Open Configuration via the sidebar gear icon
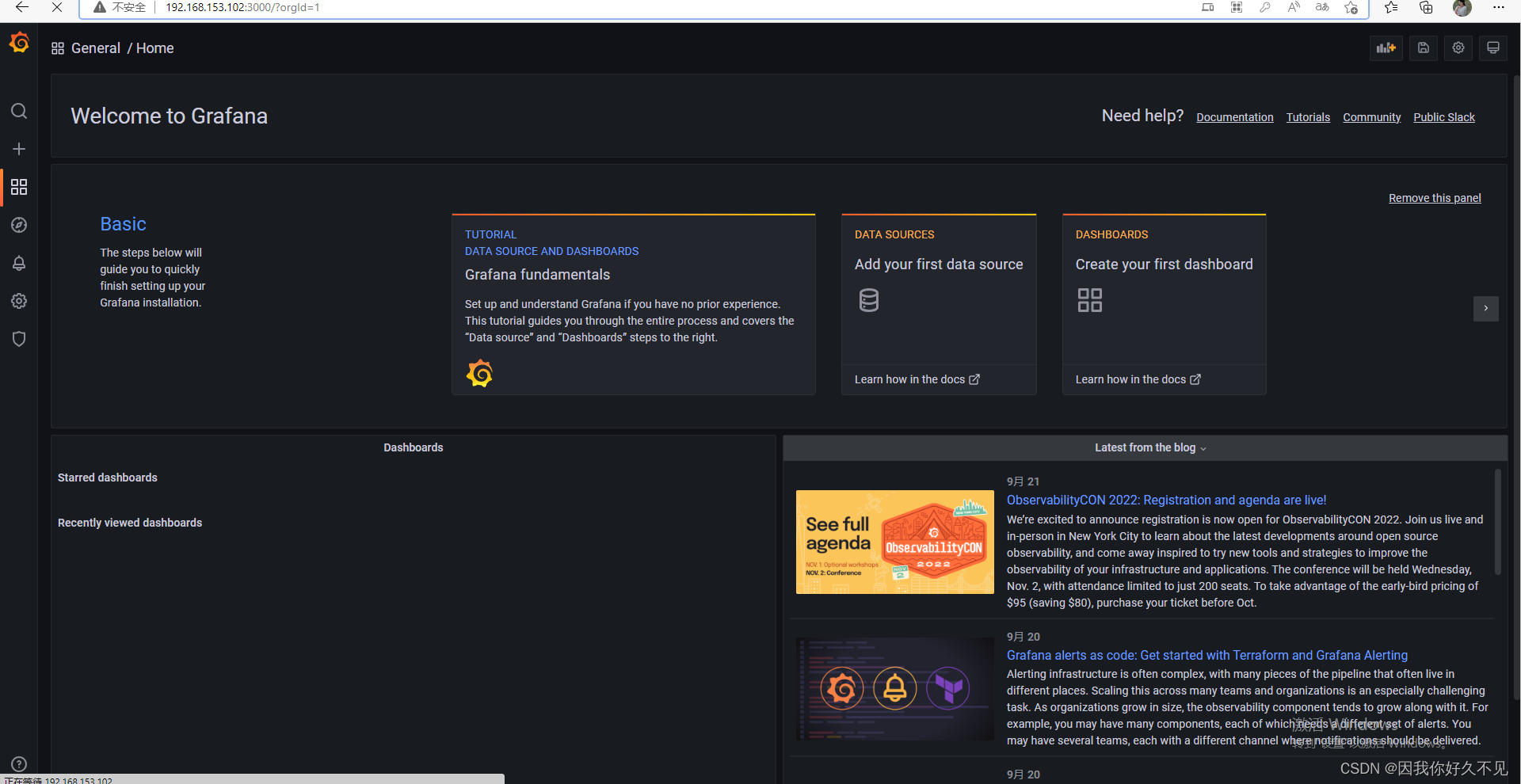Viewport: 1521px width, 784px height. (19, 301)
